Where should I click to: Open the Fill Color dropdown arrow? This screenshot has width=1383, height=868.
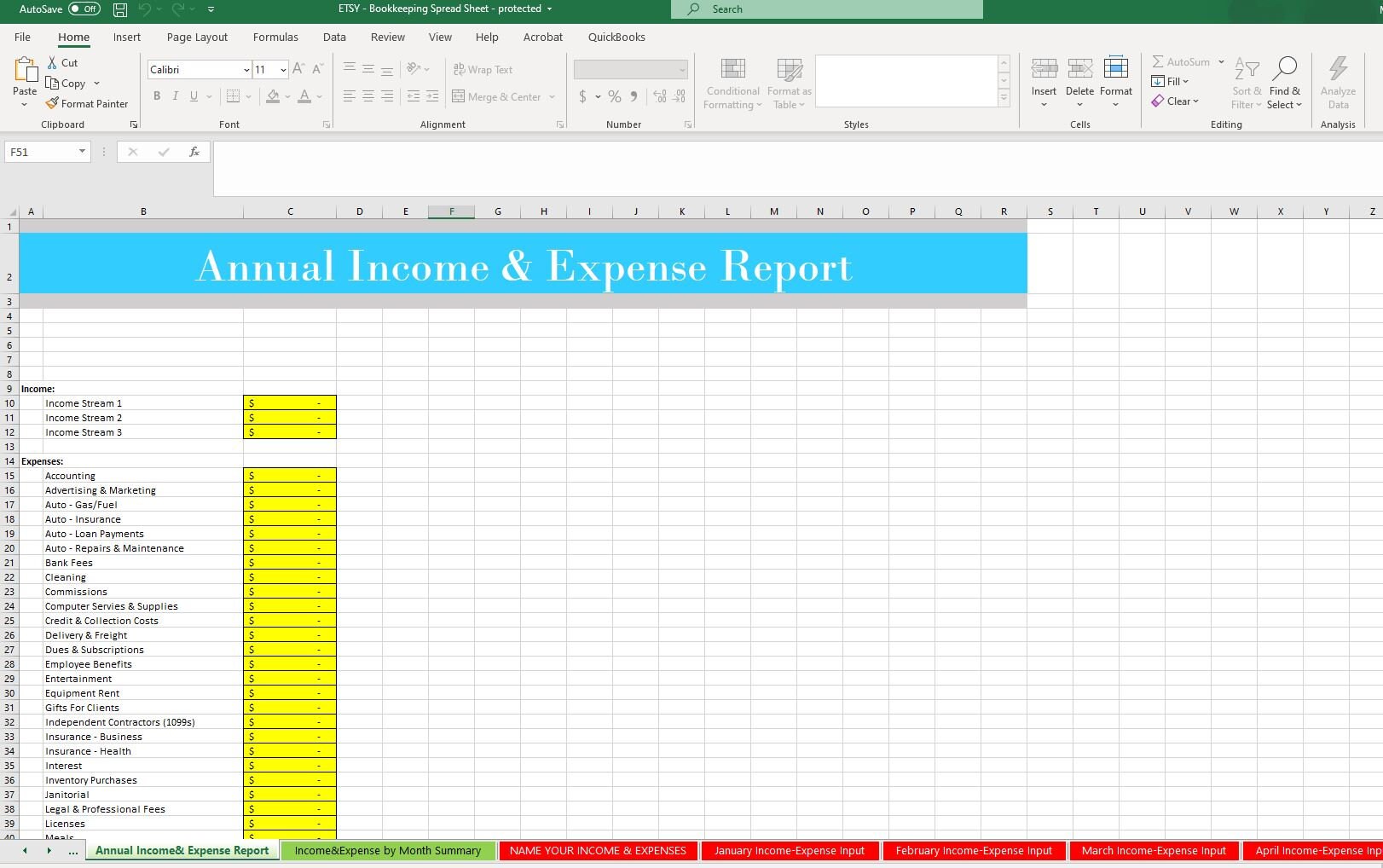click(x=286, y=96)
